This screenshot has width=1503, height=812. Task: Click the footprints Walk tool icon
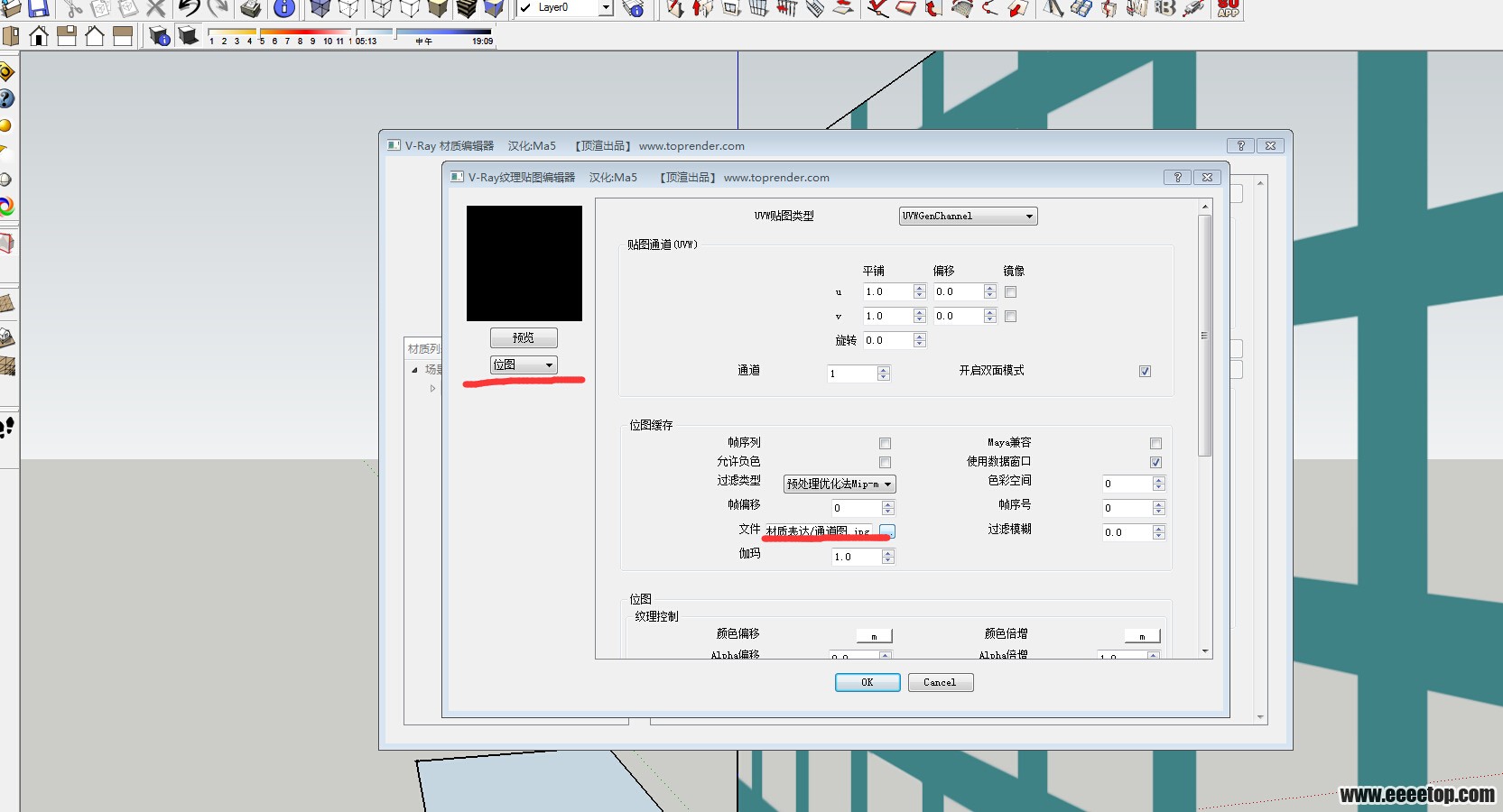(7, 427)
